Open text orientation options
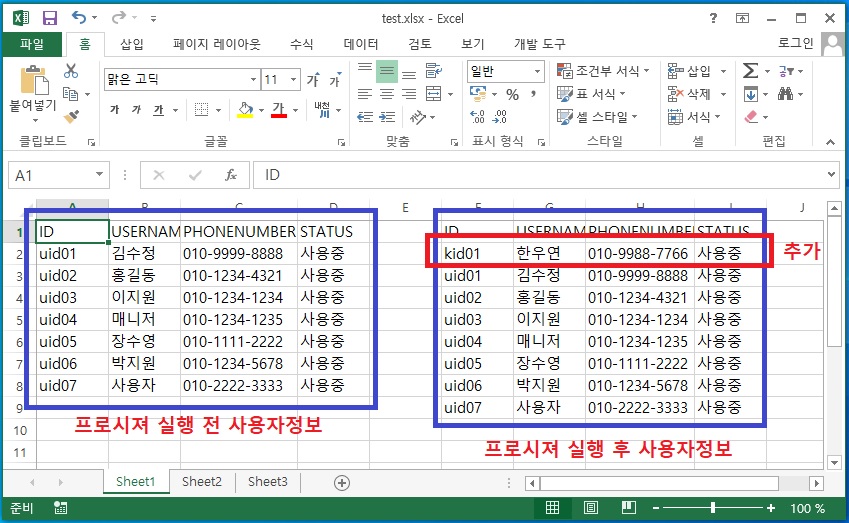Screen dimensions: 849x523 click(x=417, y=117)
